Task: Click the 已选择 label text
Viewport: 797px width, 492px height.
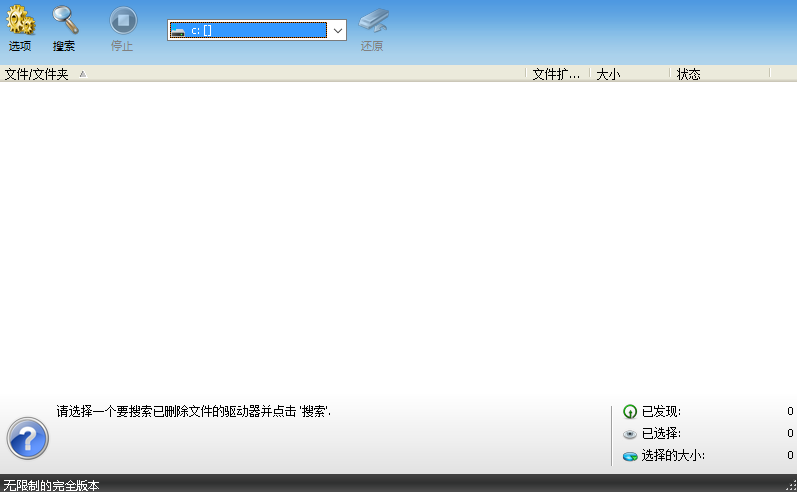Action: click(661, 433)
